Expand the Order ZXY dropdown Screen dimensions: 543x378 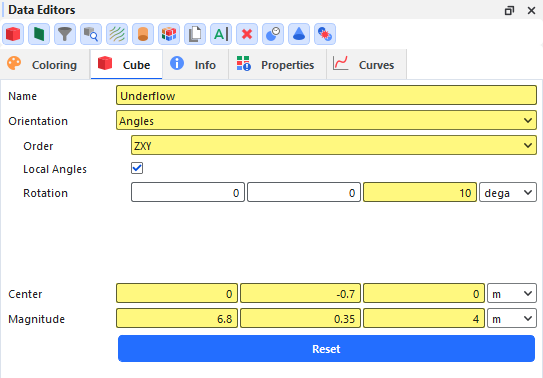334,145
